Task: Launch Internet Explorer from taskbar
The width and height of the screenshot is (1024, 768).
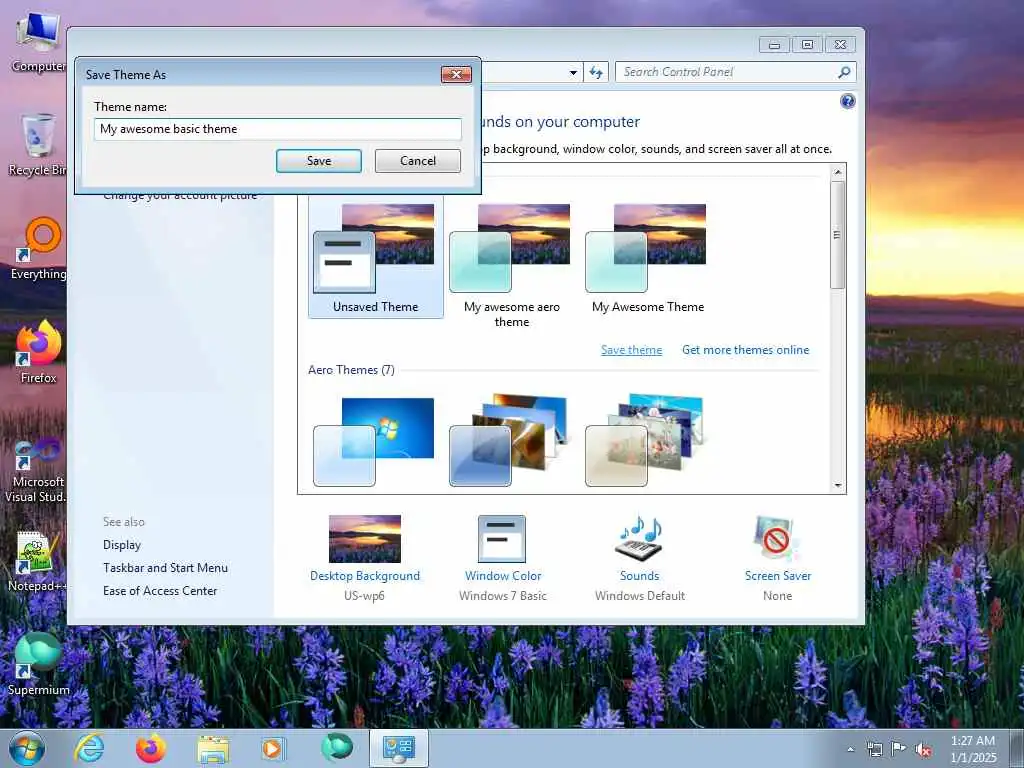Action: tap(89, 748)
